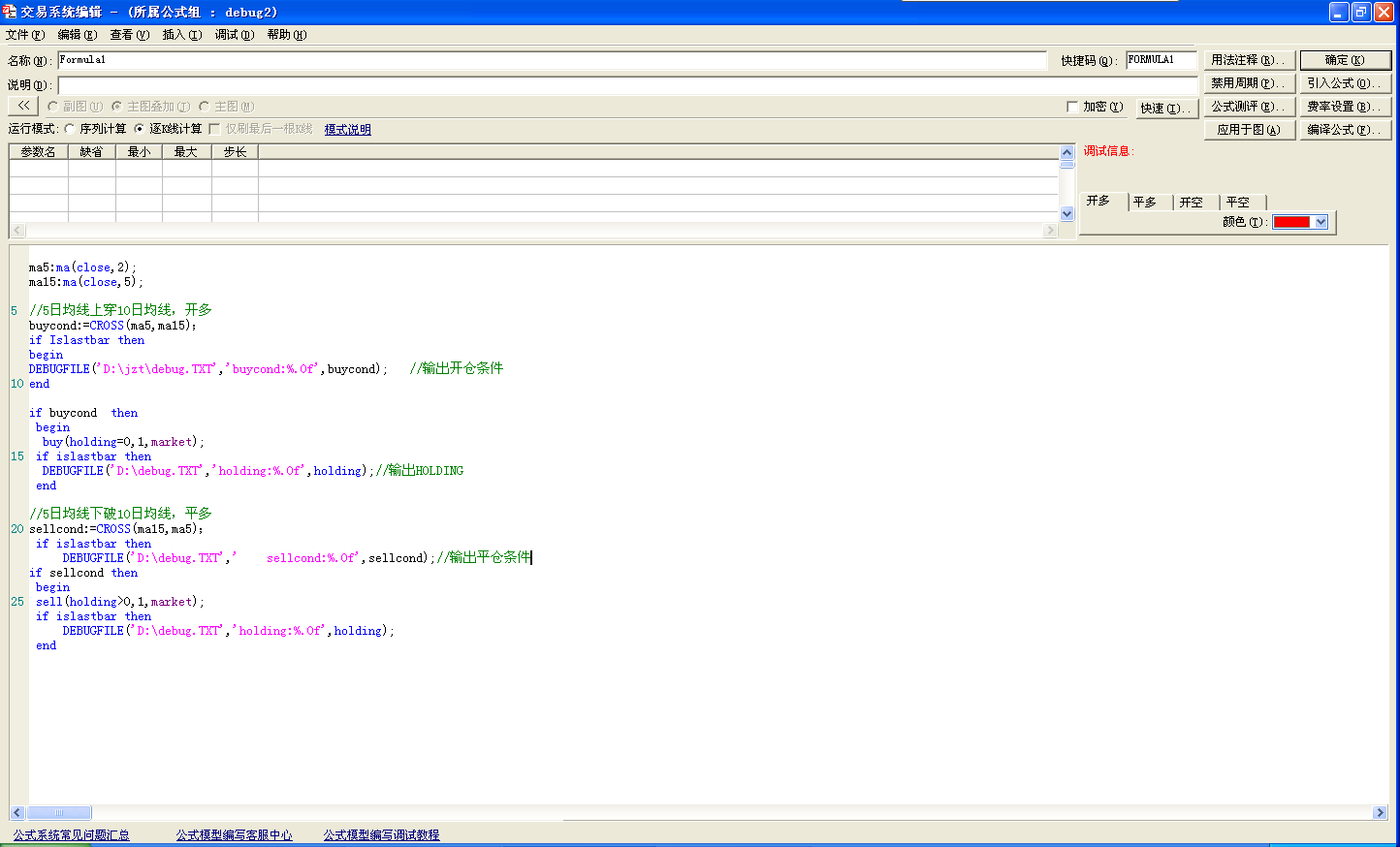Open the 查看 menu

click(x=129, y=35)
